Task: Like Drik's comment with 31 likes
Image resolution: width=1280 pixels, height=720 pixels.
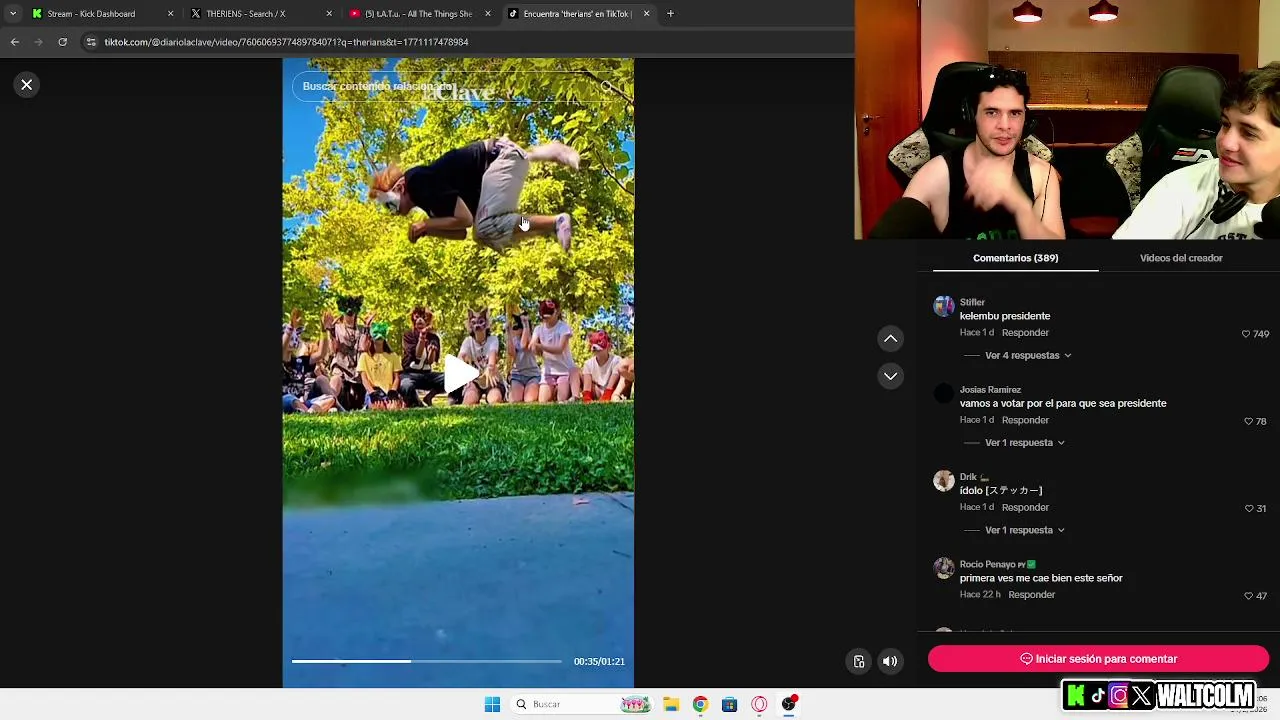Action: coord(1248,509)
